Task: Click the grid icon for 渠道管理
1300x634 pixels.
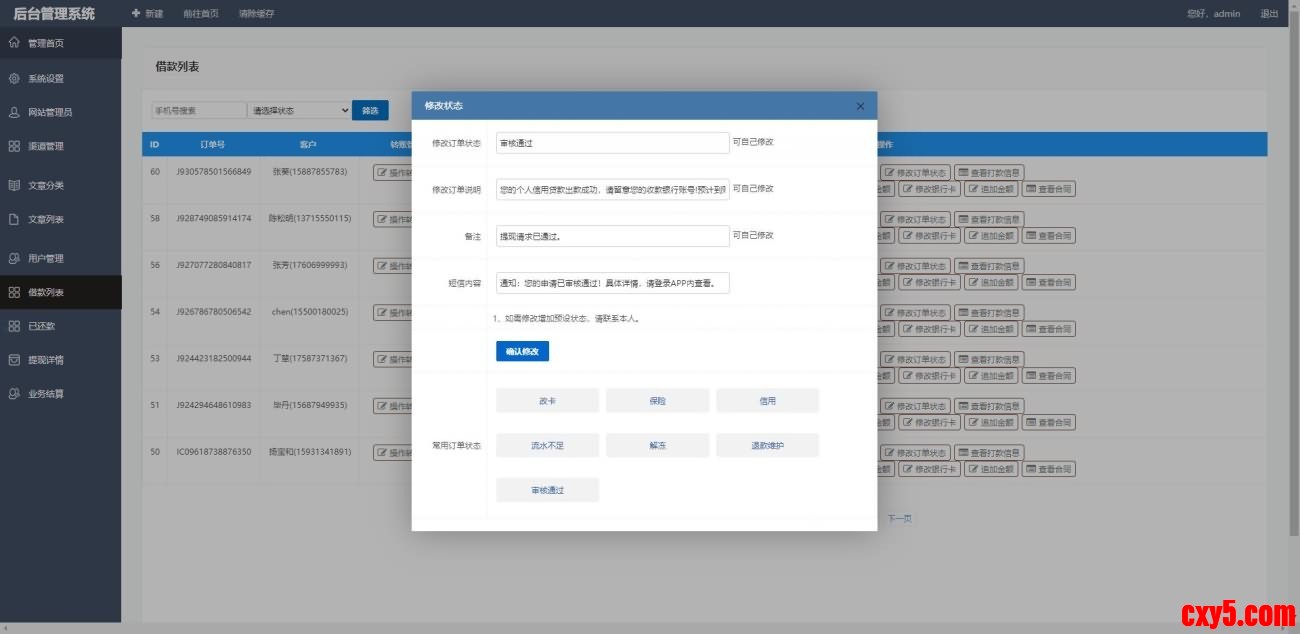Action: [14, 146]
